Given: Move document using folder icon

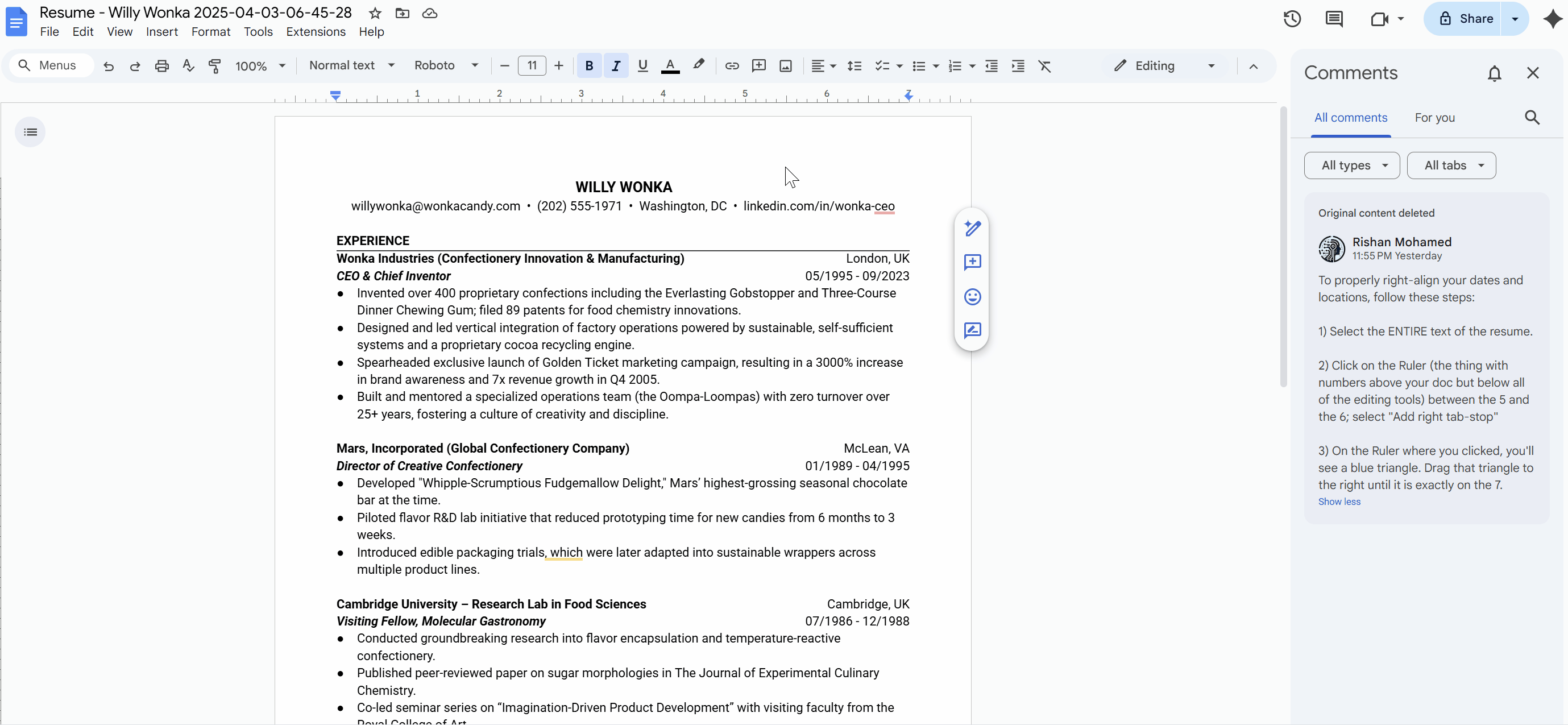Looking at the screenshot, I should coord(402,14).
